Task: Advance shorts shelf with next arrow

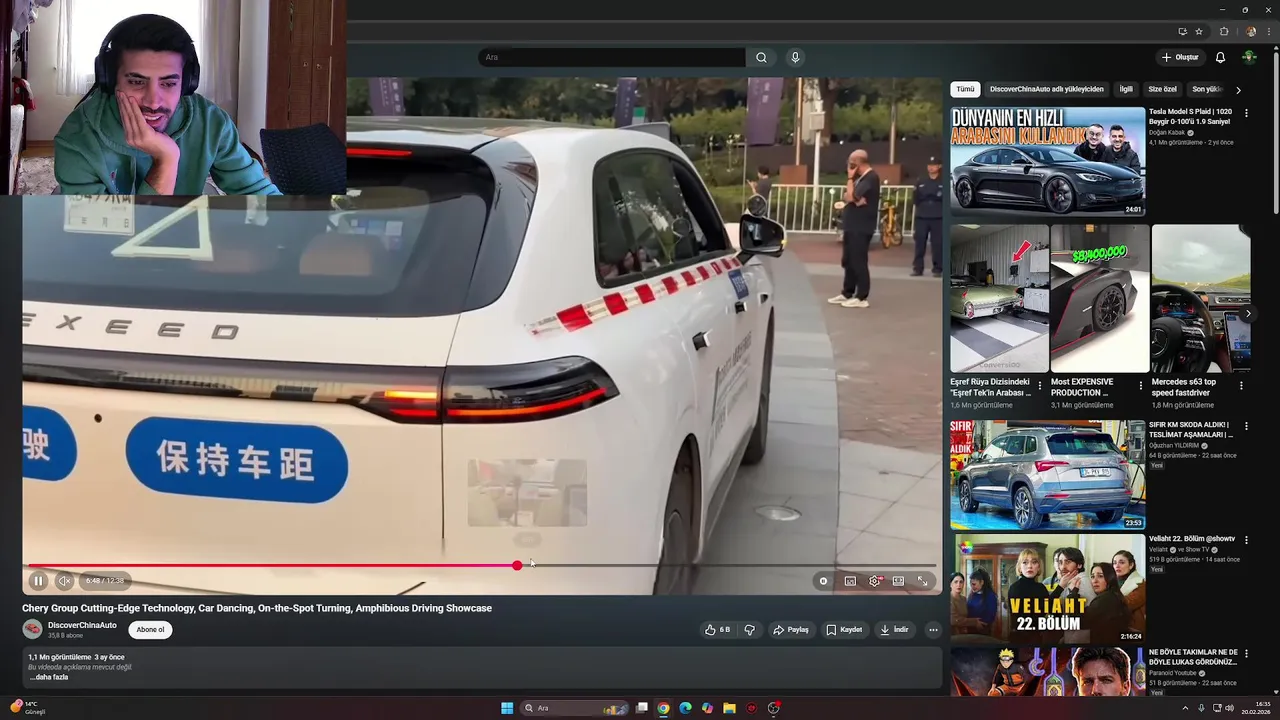Action: pyautogui.click(x=1248, y=313)
